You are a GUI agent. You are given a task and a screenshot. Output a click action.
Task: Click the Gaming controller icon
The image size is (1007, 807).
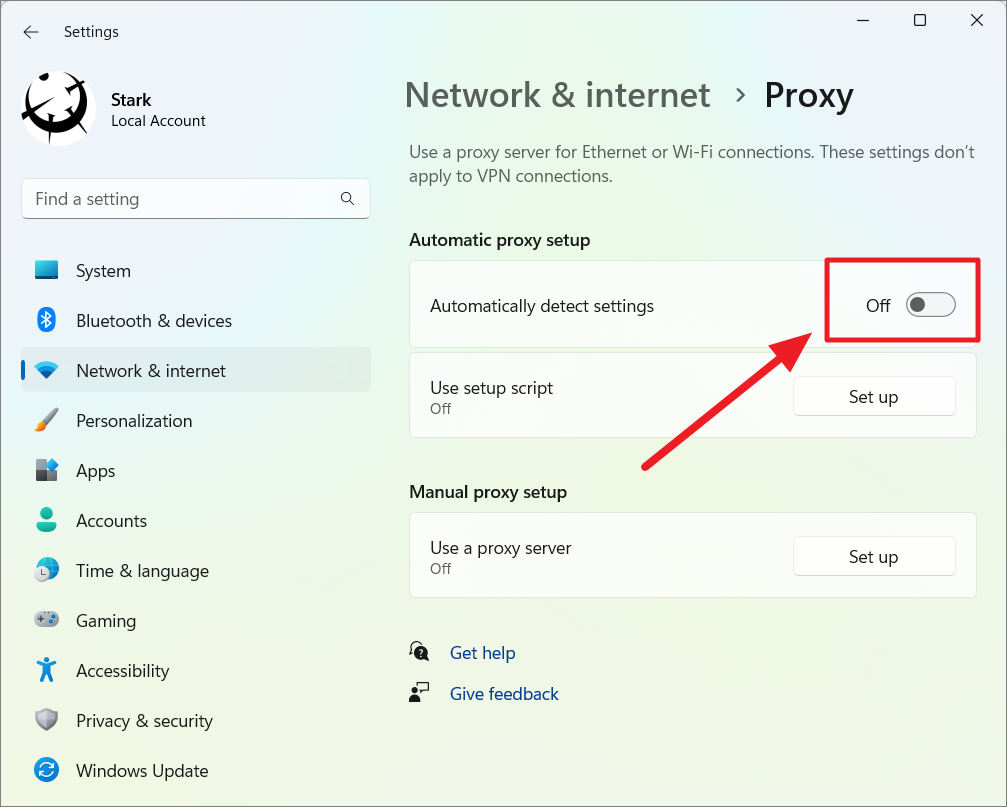coord(46,620)
